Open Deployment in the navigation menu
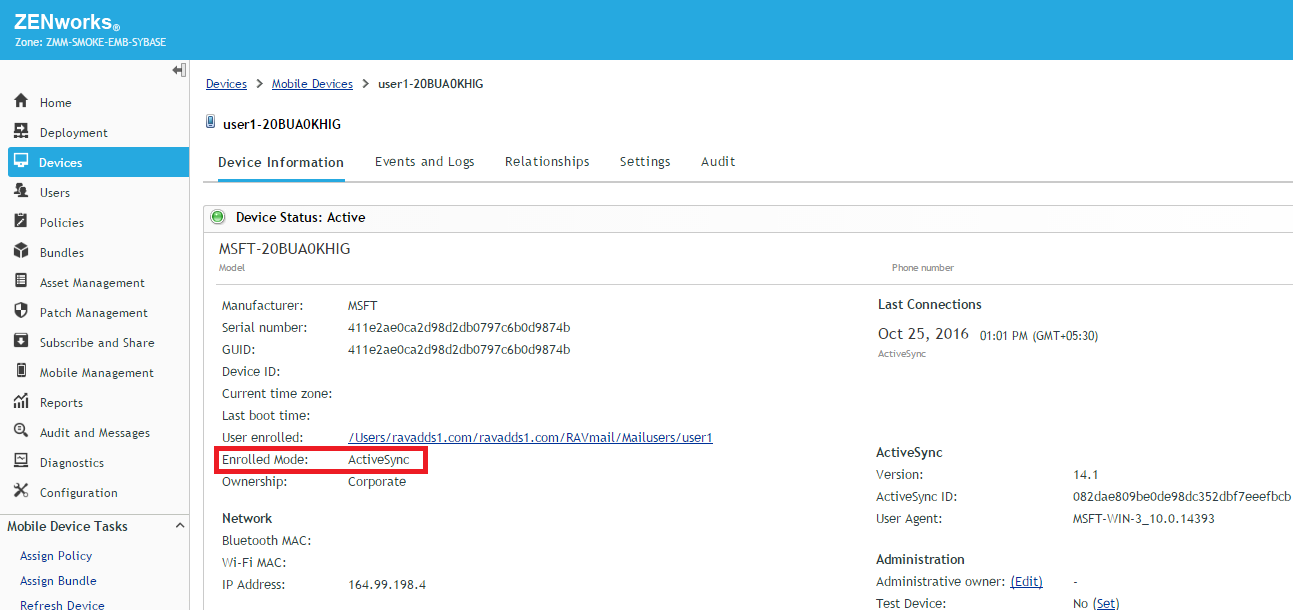The width and height of the screenshot is (1293, 610). click(74, 133)
